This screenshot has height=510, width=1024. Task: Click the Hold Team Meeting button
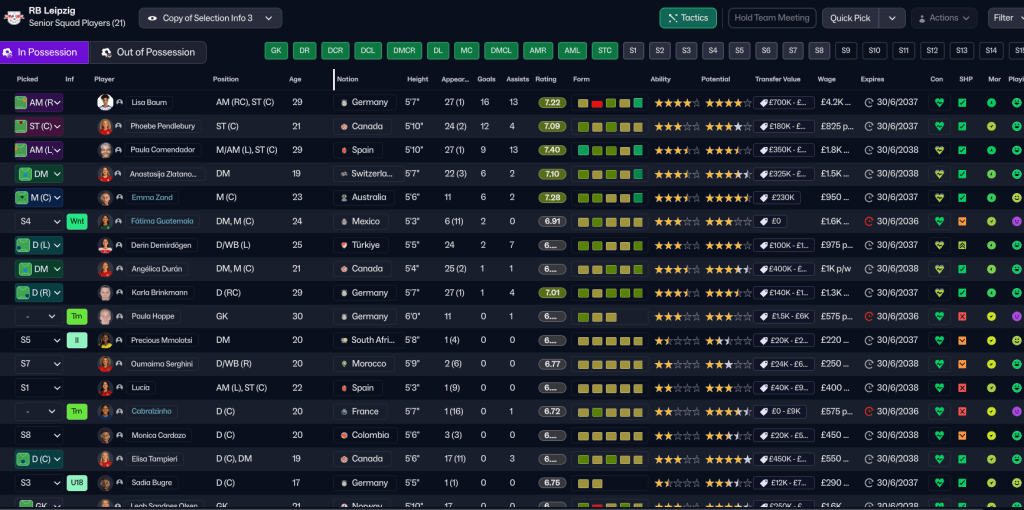pos(772,18)
